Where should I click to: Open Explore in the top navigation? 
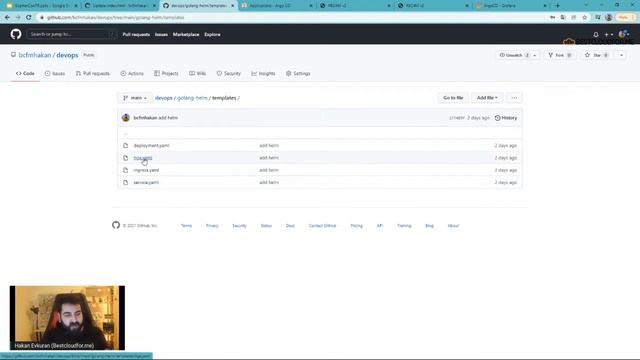tap(212, 35)
